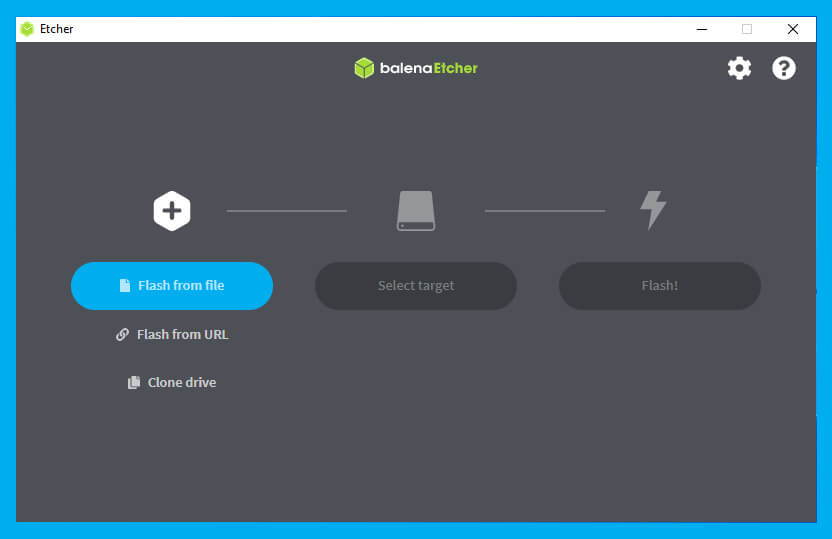Click the Flash from file button
The width and height of the screenshot is (832, 539).
click(x=172, y=285)
